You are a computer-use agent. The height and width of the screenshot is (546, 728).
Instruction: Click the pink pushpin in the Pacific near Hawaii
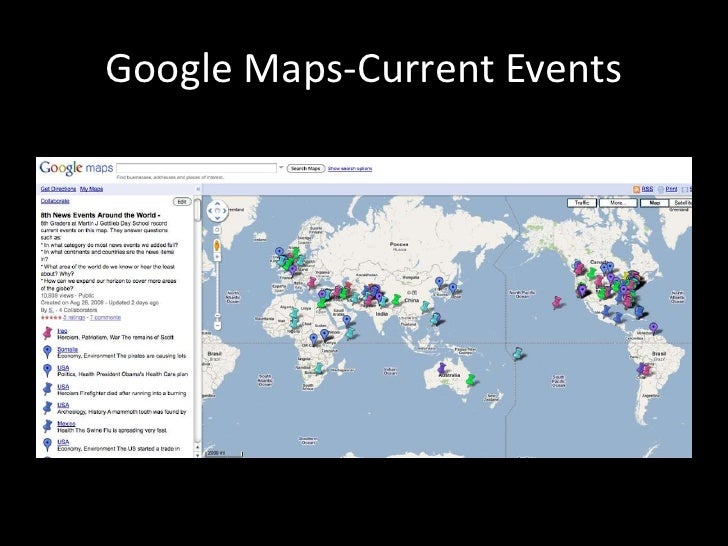(x=557, y=302)
